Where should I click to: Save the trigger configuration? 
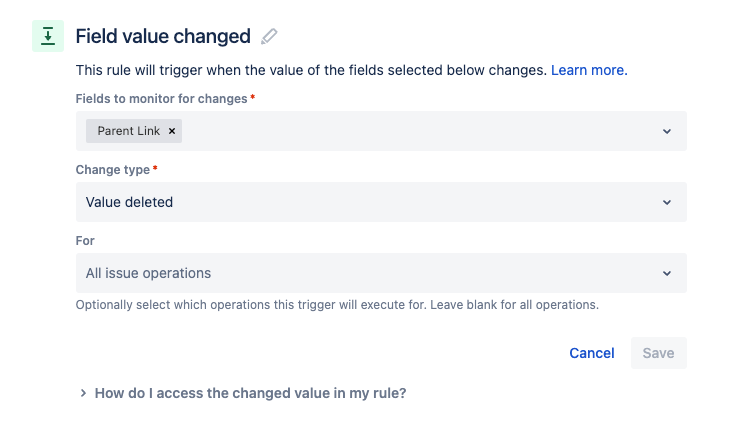pos(659,353)
